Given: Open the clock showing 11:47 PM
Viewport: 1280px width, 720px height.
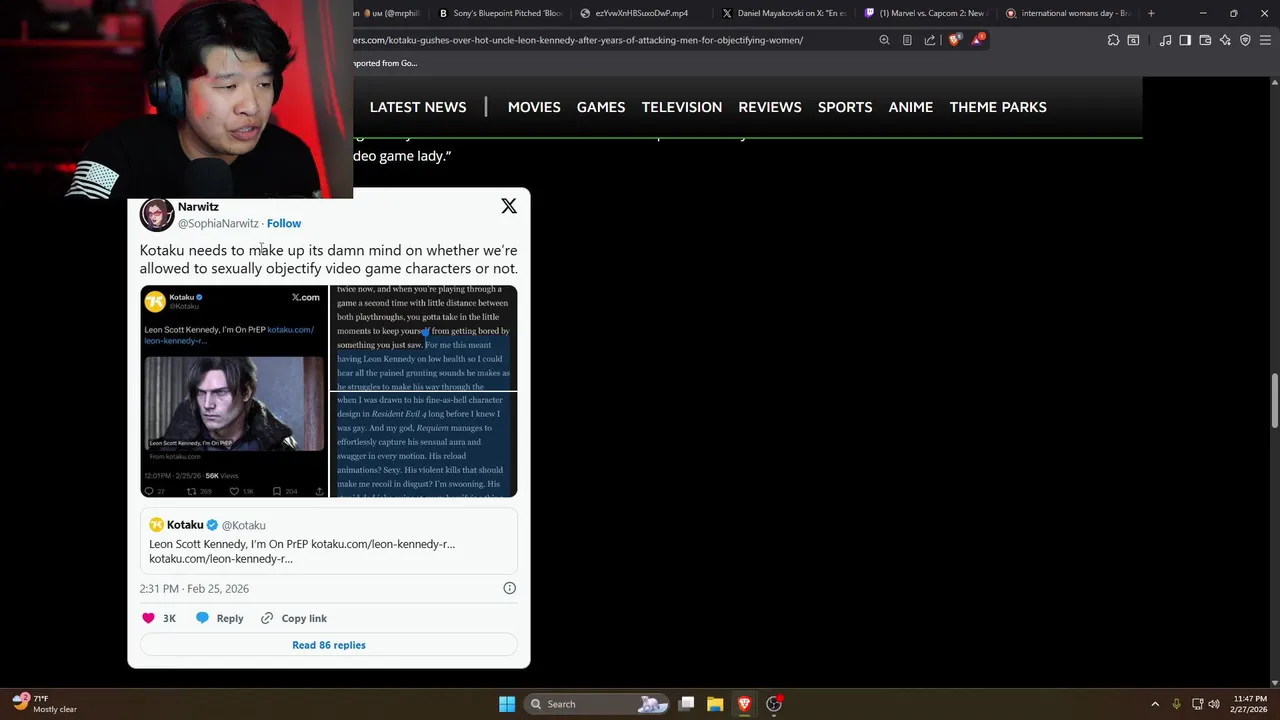Looking at the screenshot, I should coord(1250,704).
